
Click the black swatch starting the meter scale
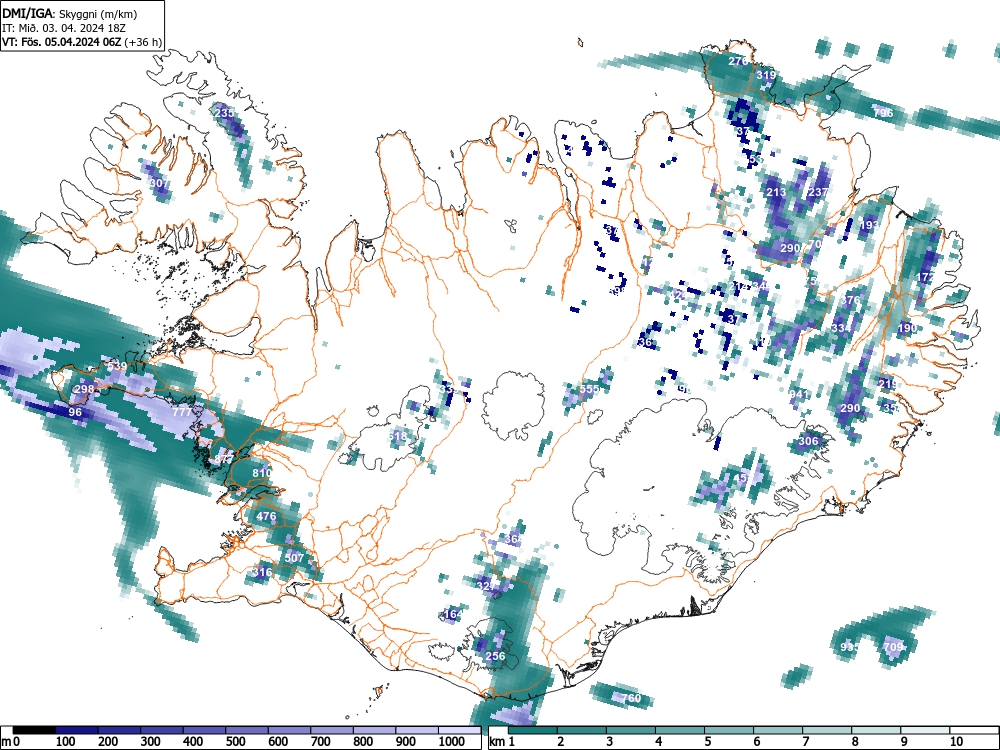tap(34, 730)
